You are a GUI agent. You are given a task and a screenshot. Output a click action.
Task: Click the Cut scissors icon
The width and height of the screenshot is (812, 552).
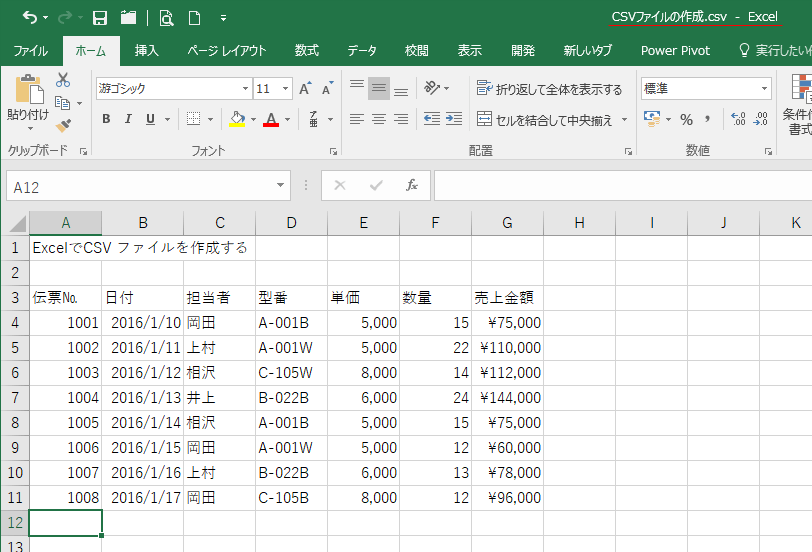click(63, 80)
